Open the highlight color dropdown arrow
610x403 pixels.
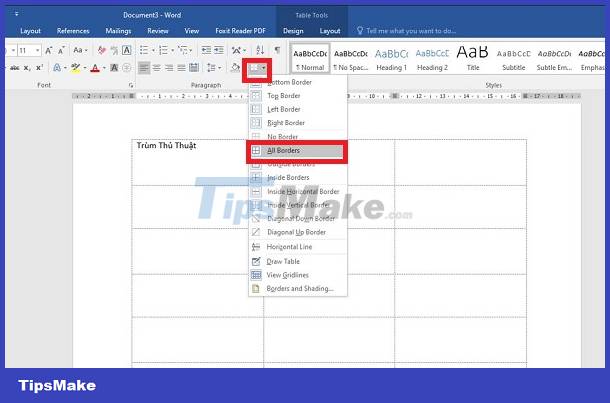pos(85,68)
